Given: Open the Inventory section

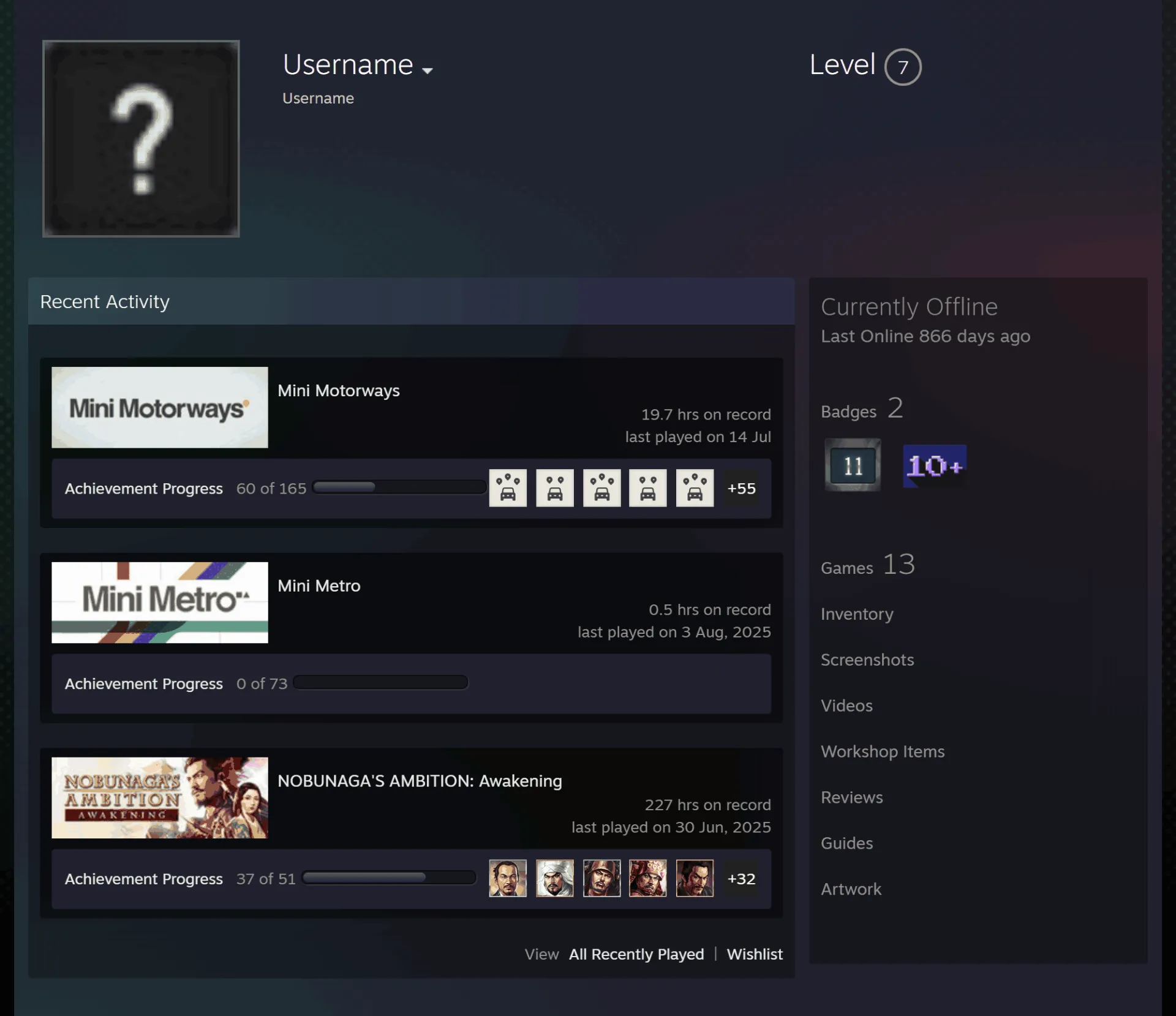Looking at the screenshot, I should (x=857, y=614).
